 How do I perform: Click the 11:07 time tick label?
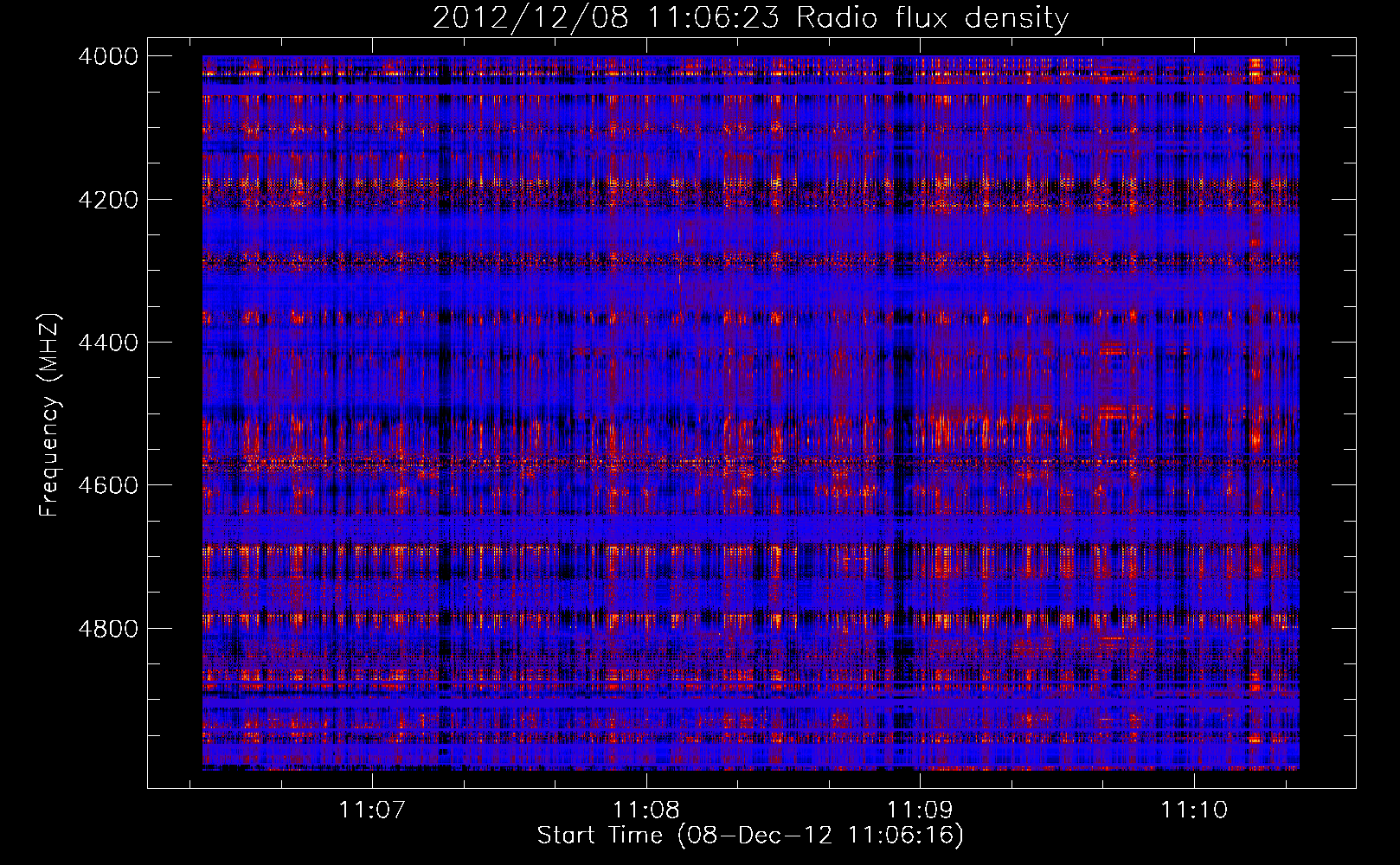click(x=372, y=810)
